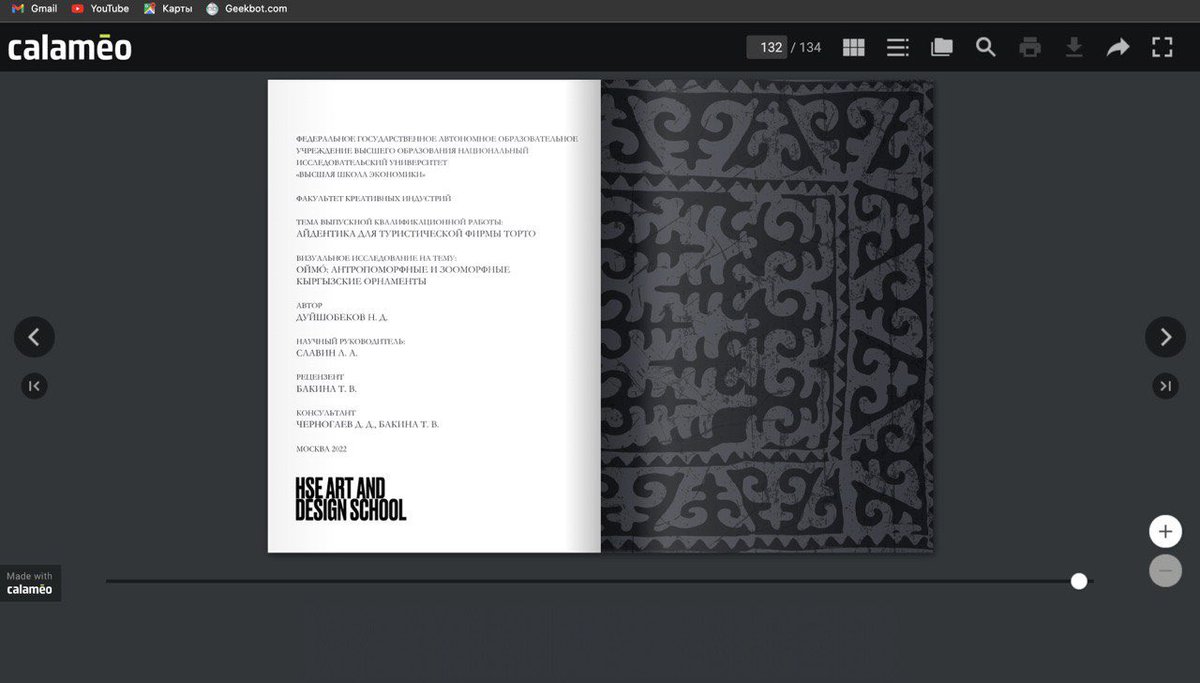The height and width of the screenshot is (683, 1200).
Task: Click the right ornament pattern page
Action: point(767,316)
